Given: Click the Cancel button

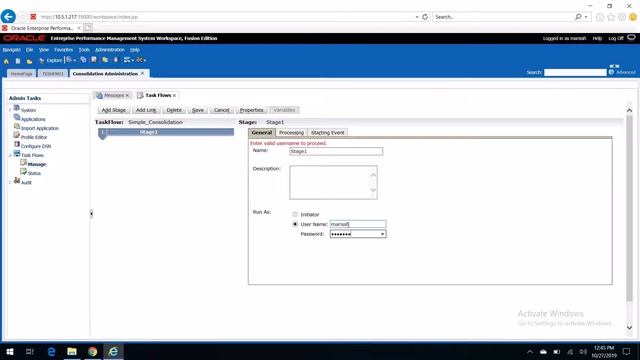Looking at the screenshot, I should click(222, 110).
